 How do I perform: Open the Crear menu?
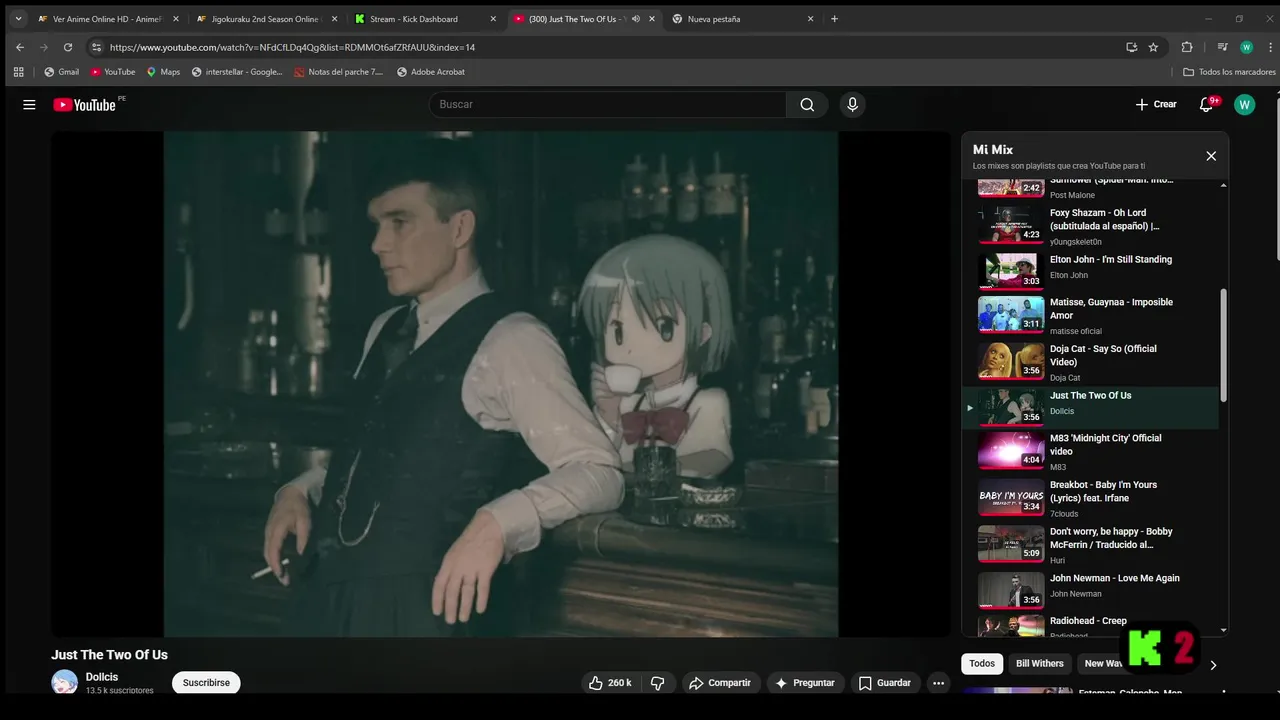click(x=1156, y=105)
